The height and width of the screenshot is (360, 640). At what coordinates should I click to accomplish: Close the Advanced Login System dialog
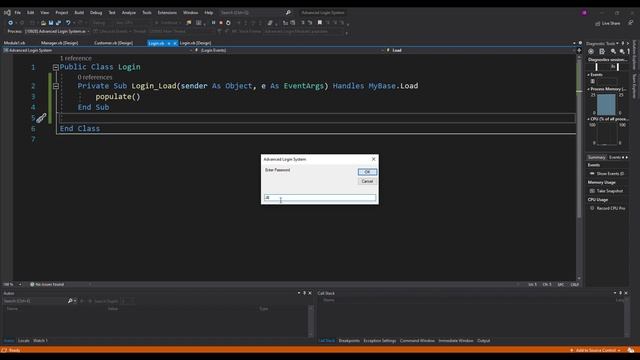pyautogui.click(x=373, y=159)
